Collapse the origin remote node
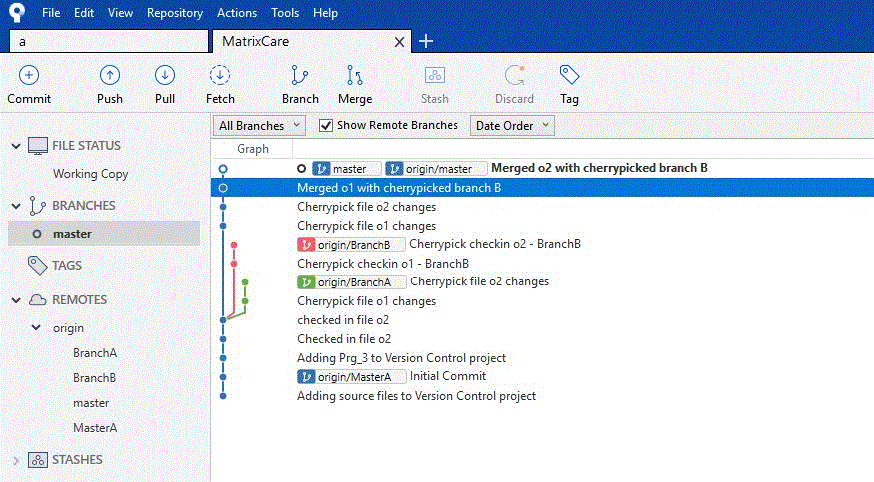This screenshot has height=482, width=874. coord(36,327)
